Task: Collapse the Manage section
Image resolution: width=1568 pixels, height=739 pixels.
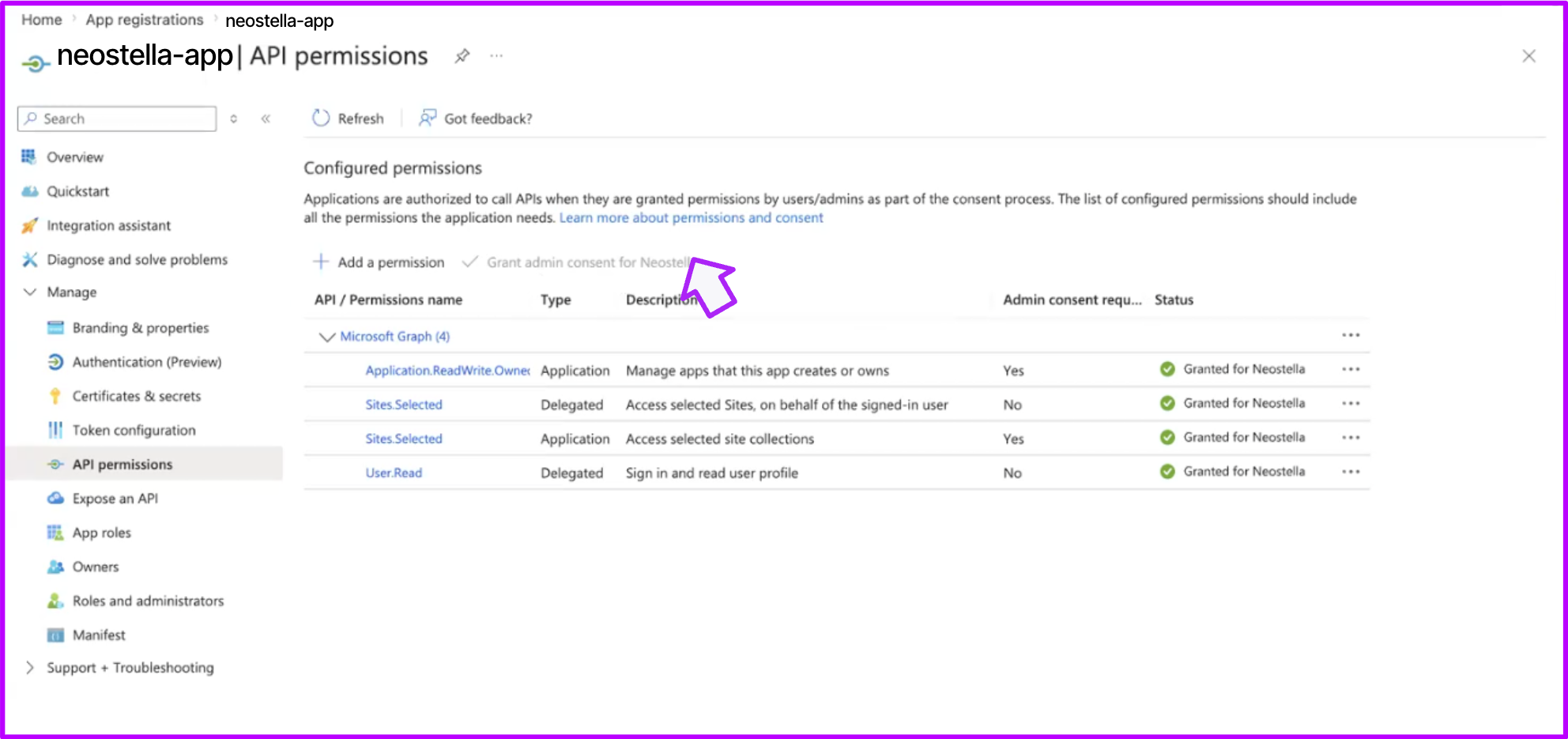Action: (x=30, y=292)
